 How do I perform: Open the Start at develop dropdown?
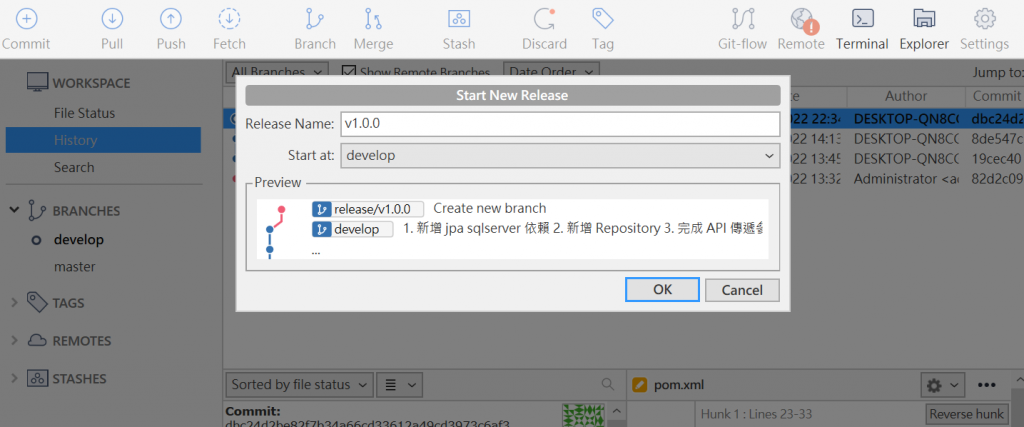tap(560, 156)
